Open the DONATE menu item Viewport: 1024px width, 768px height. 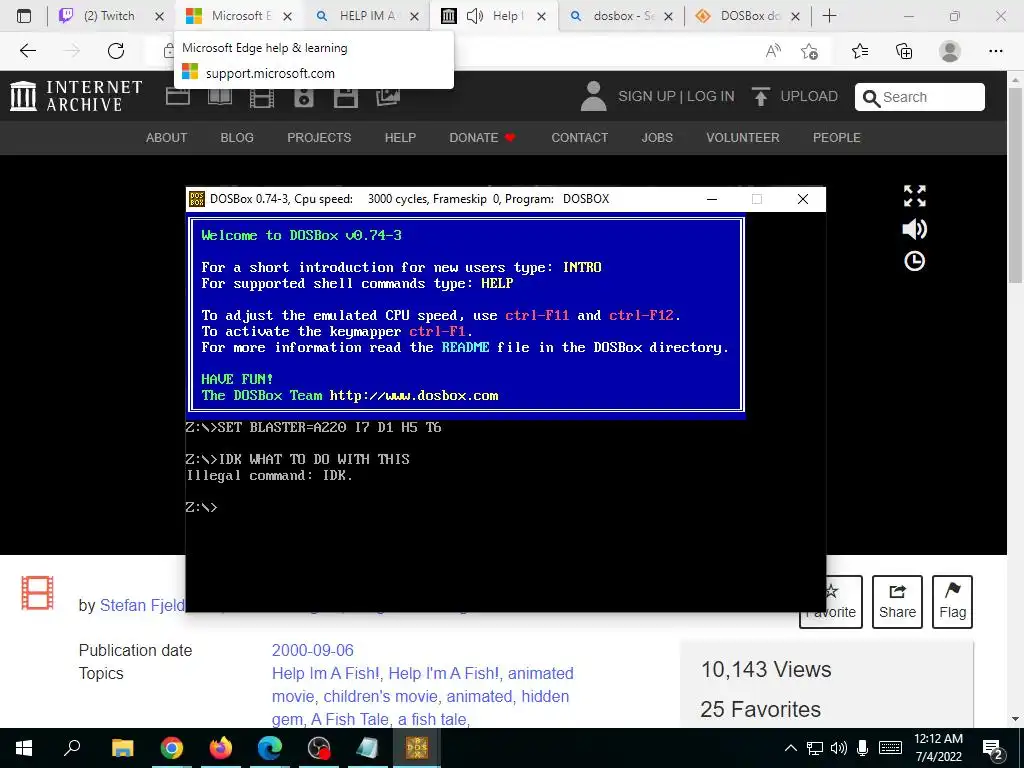coord(482,138)
